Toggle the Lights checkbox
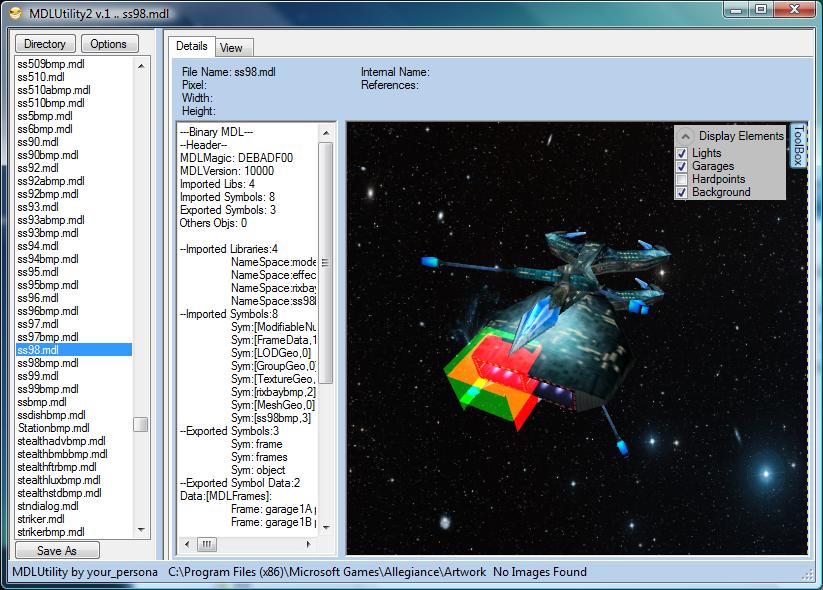Viewport: 823px width, 590px height. coord(682,153)
